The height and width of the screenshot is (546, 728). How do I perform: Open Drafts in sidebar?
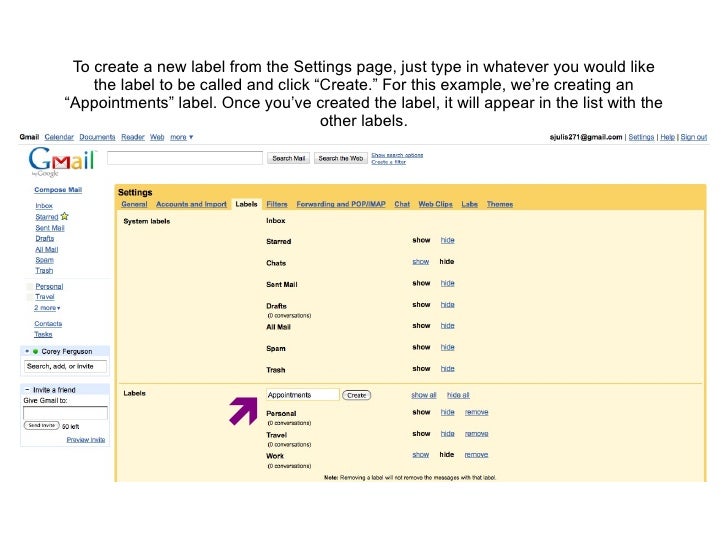[x=45, y=238]
